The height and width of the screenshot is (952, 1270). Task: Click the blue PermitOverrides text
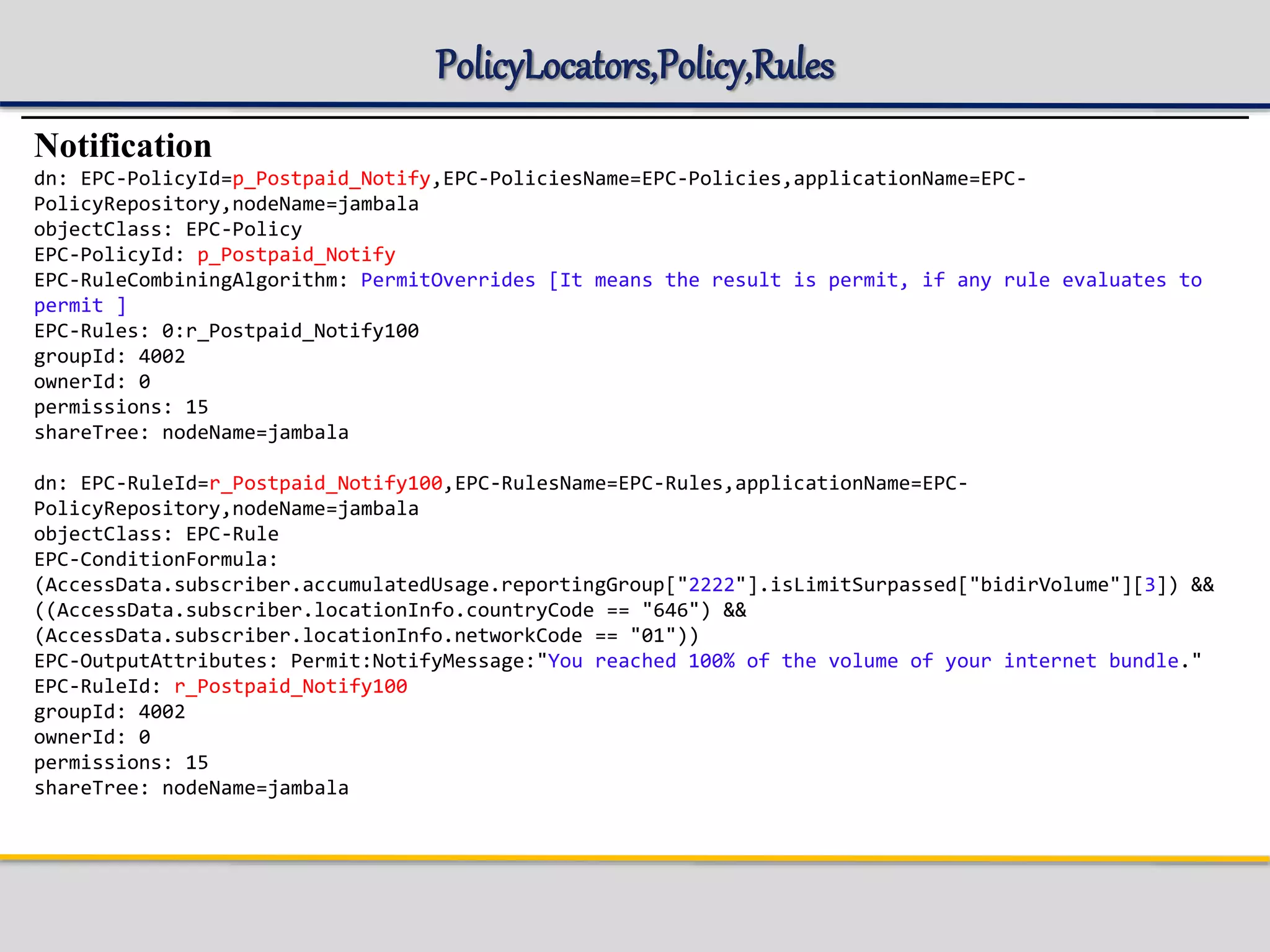click(x=448, y=280)
